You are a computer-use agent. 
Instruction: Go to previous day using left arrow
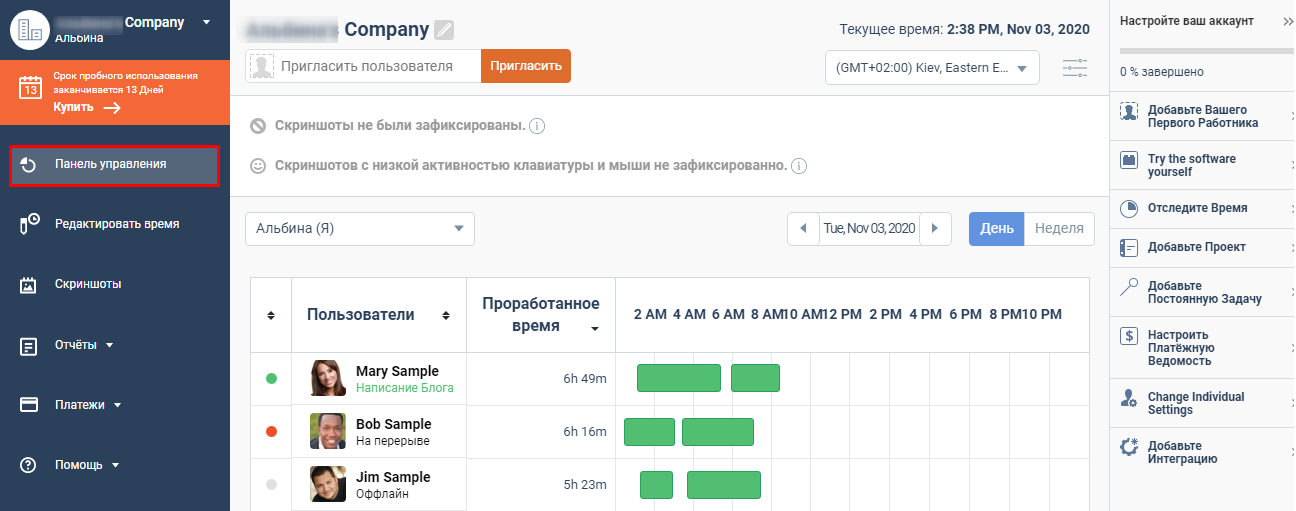pyautogui.click(x=802, y=228)
